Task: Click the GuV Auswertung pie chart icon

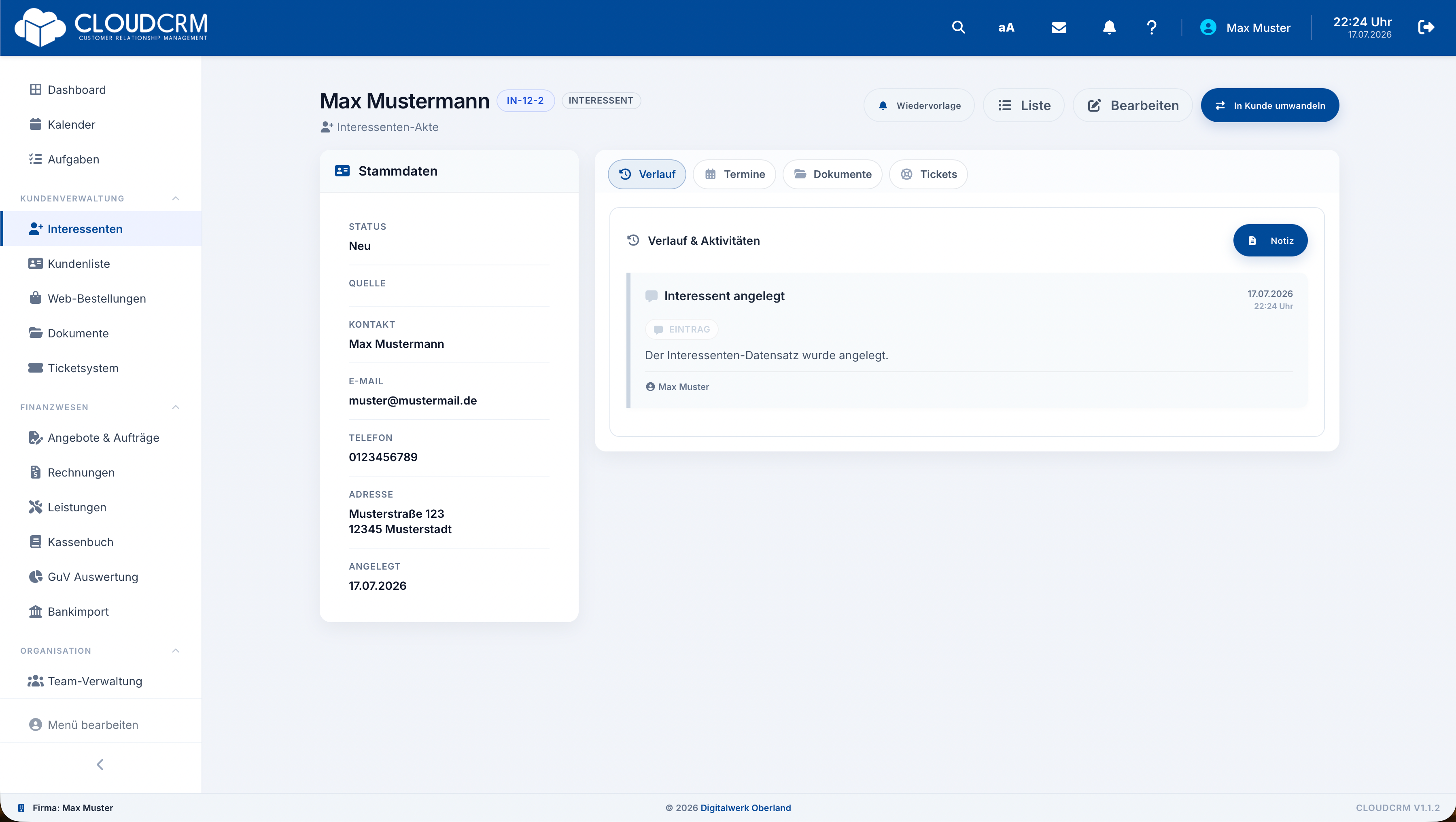Action: tap(36, 576)
